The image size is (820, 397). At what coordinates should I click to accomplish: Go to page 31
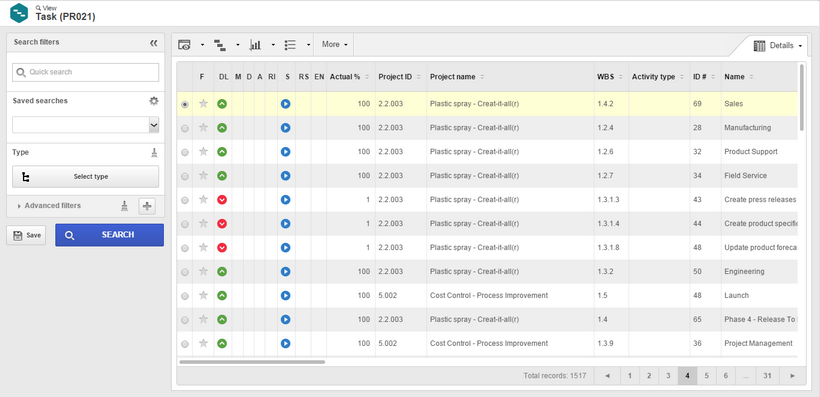tap(767, 376)
